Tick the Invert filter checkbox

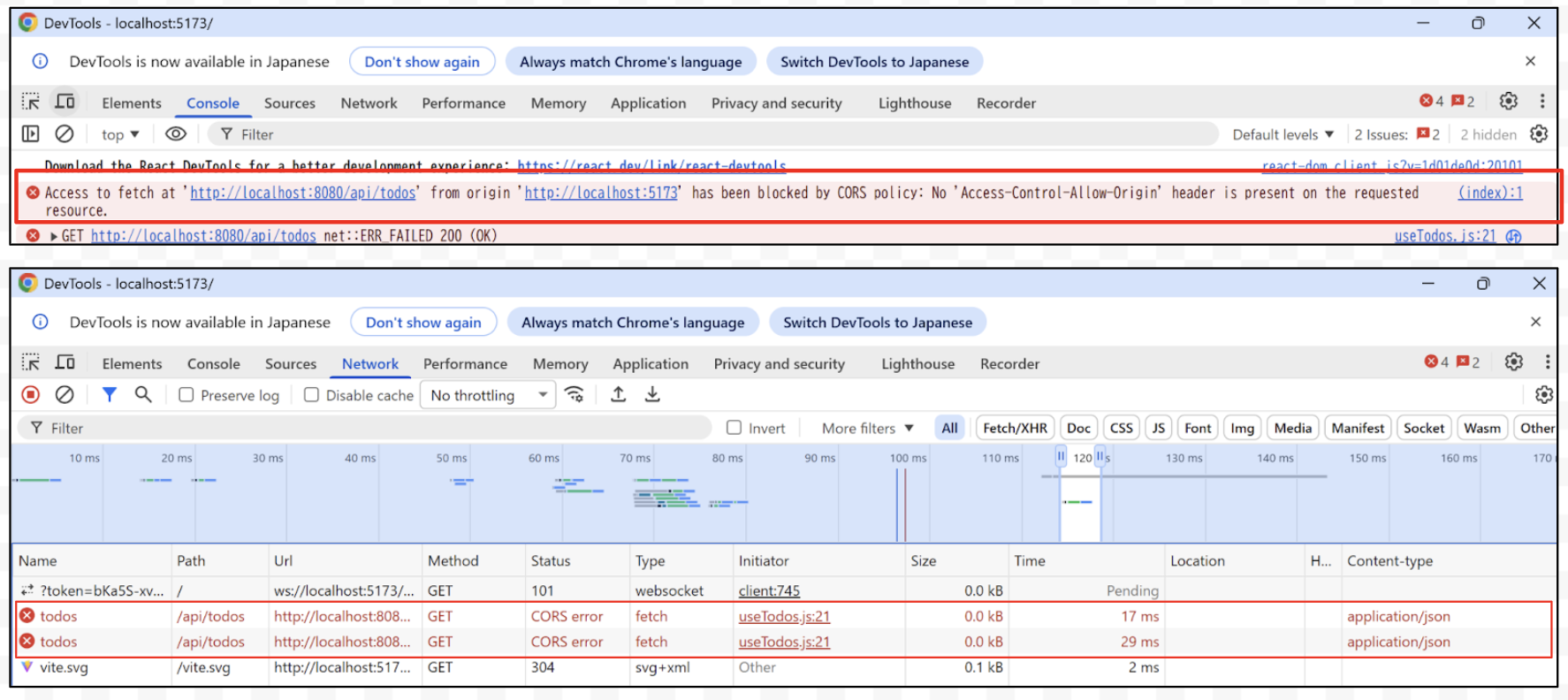pos(734,428)
